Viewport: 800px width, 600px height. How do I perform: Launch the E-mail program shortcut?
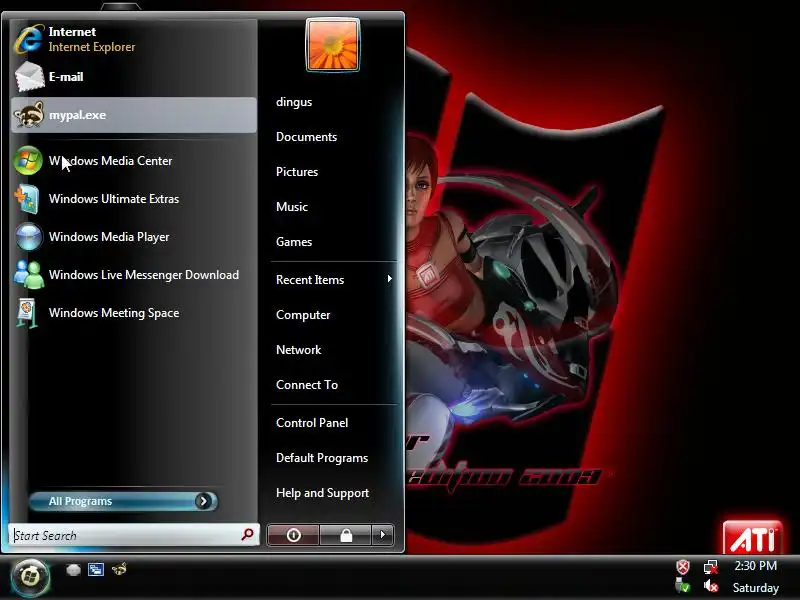(x=133, y=77)
